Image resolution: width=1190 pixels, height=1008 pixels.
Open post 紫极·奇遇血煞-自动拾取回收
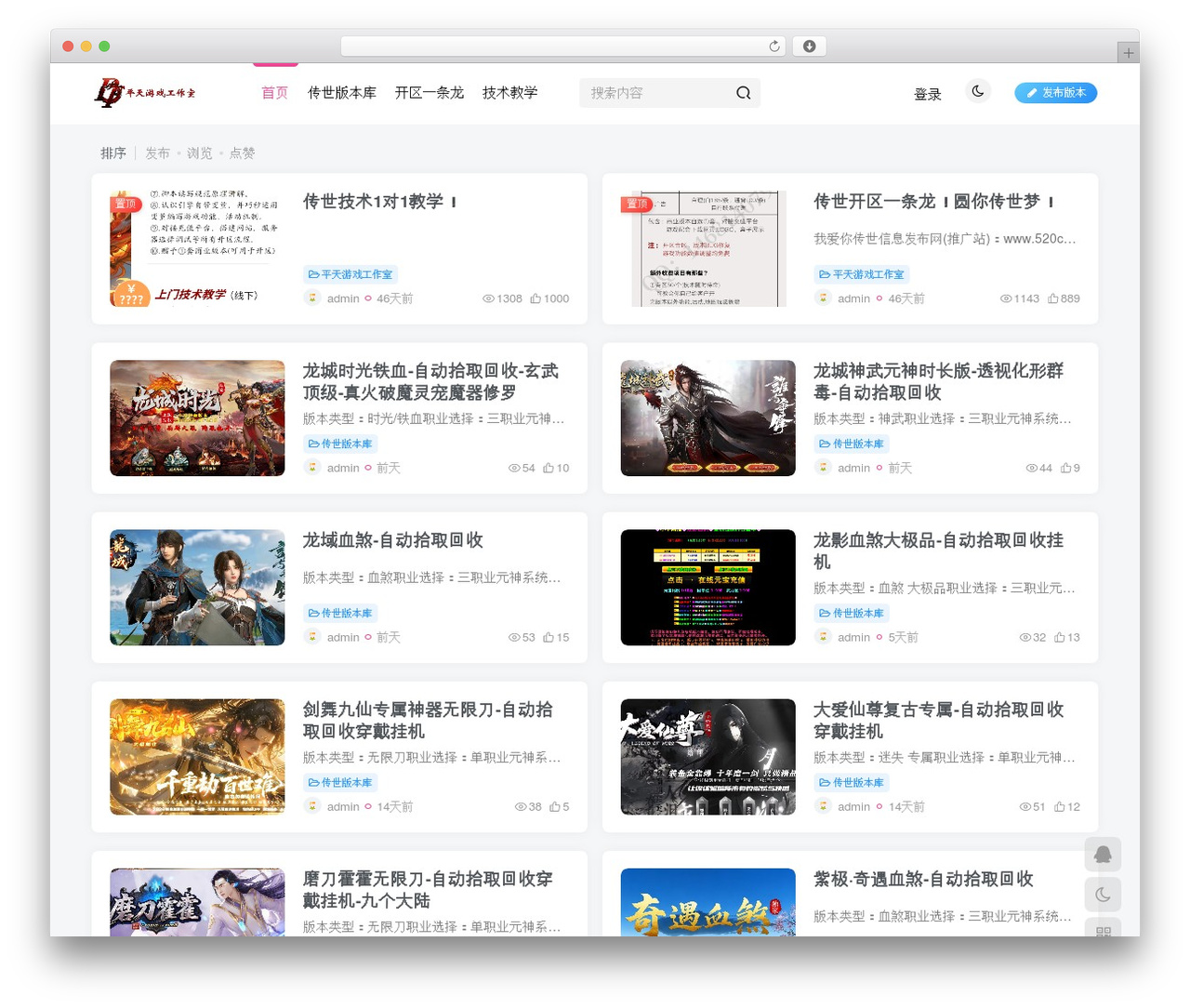point(923,879)
